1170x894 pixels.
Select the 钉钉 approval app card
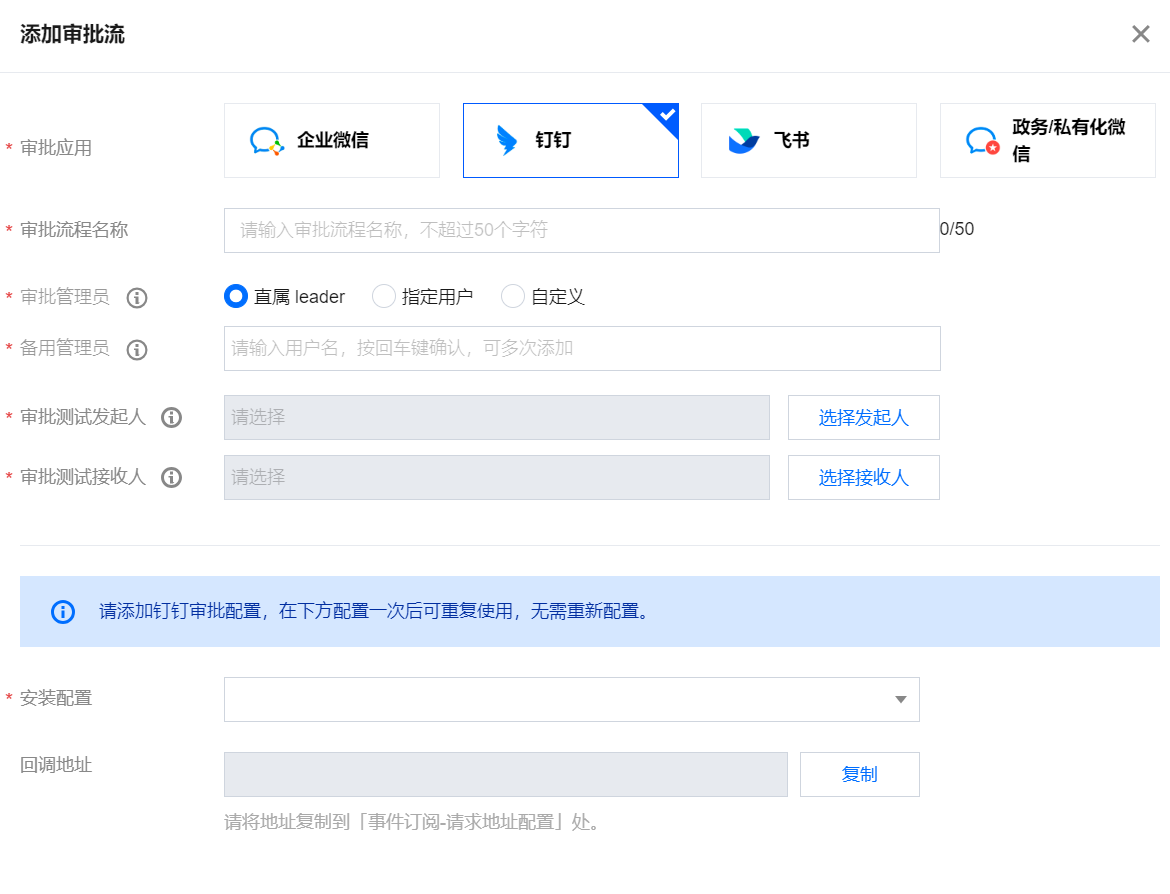pyautogui.click(x=571, y=140)
